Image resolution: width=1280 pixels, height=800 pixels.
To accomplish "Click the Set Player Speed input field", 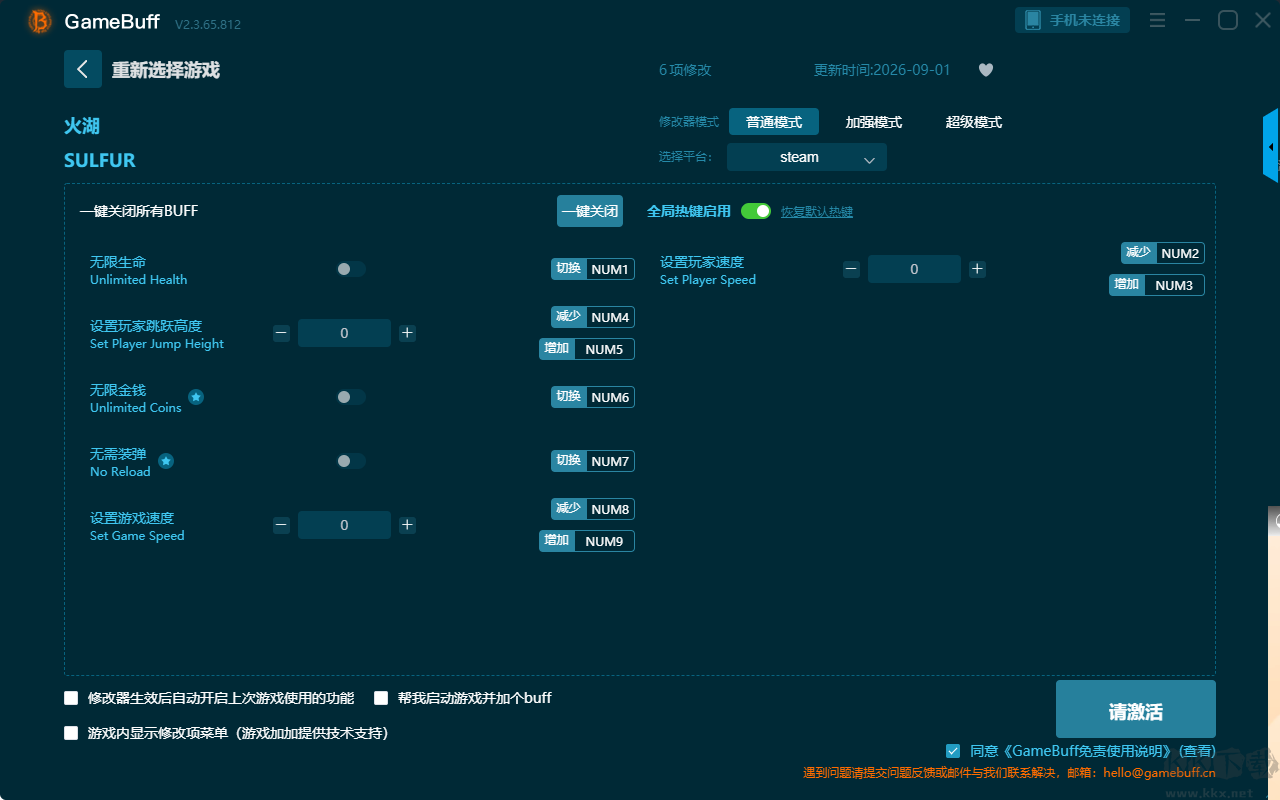I will click(x=914, y=269).
